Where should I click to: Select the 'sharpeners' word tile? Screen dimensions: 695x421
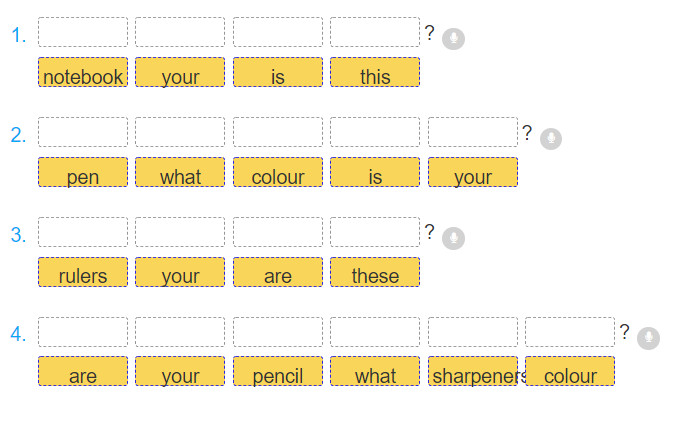[473, 371]
